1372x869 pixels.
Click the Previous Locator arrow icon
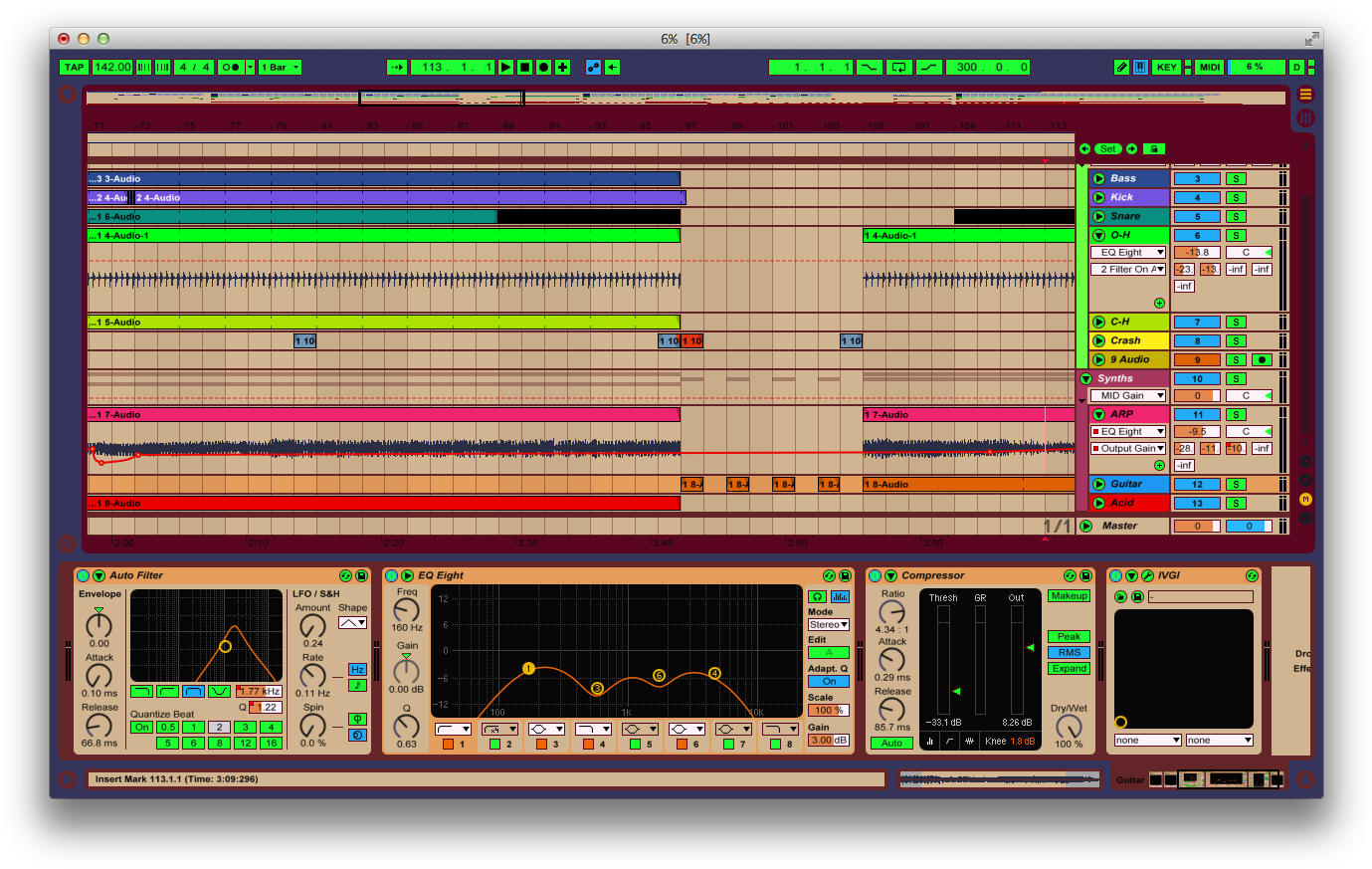[x=1084, y=149]
